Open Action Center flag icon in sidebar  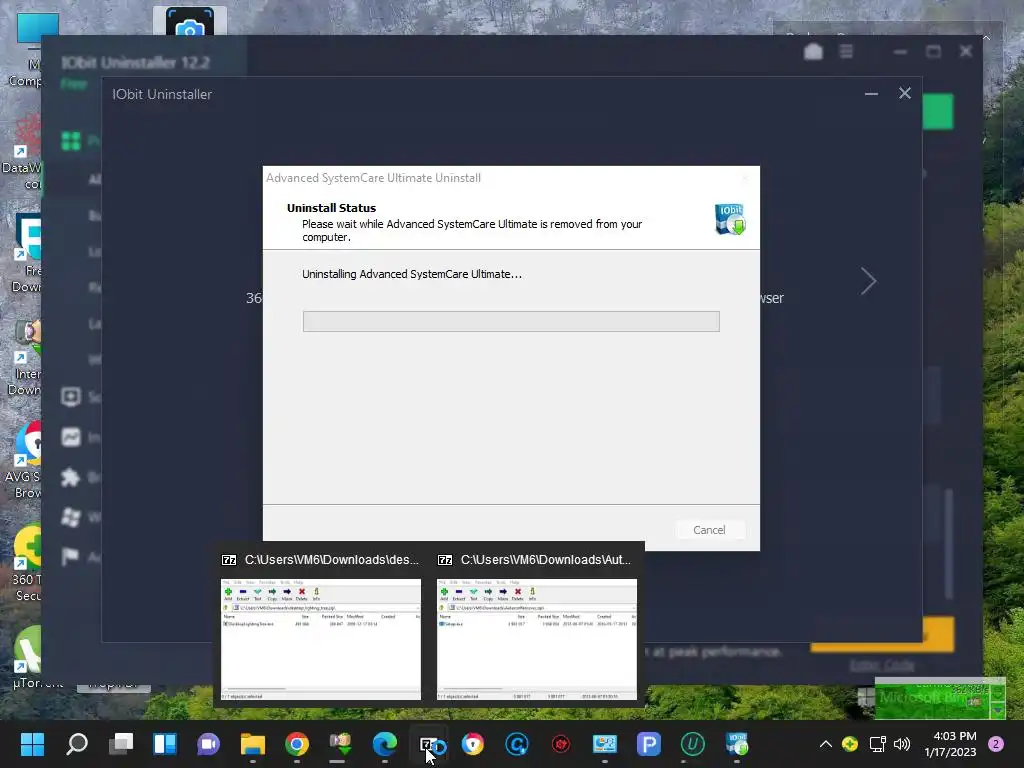pyautogui.click(x=71, y=556)
